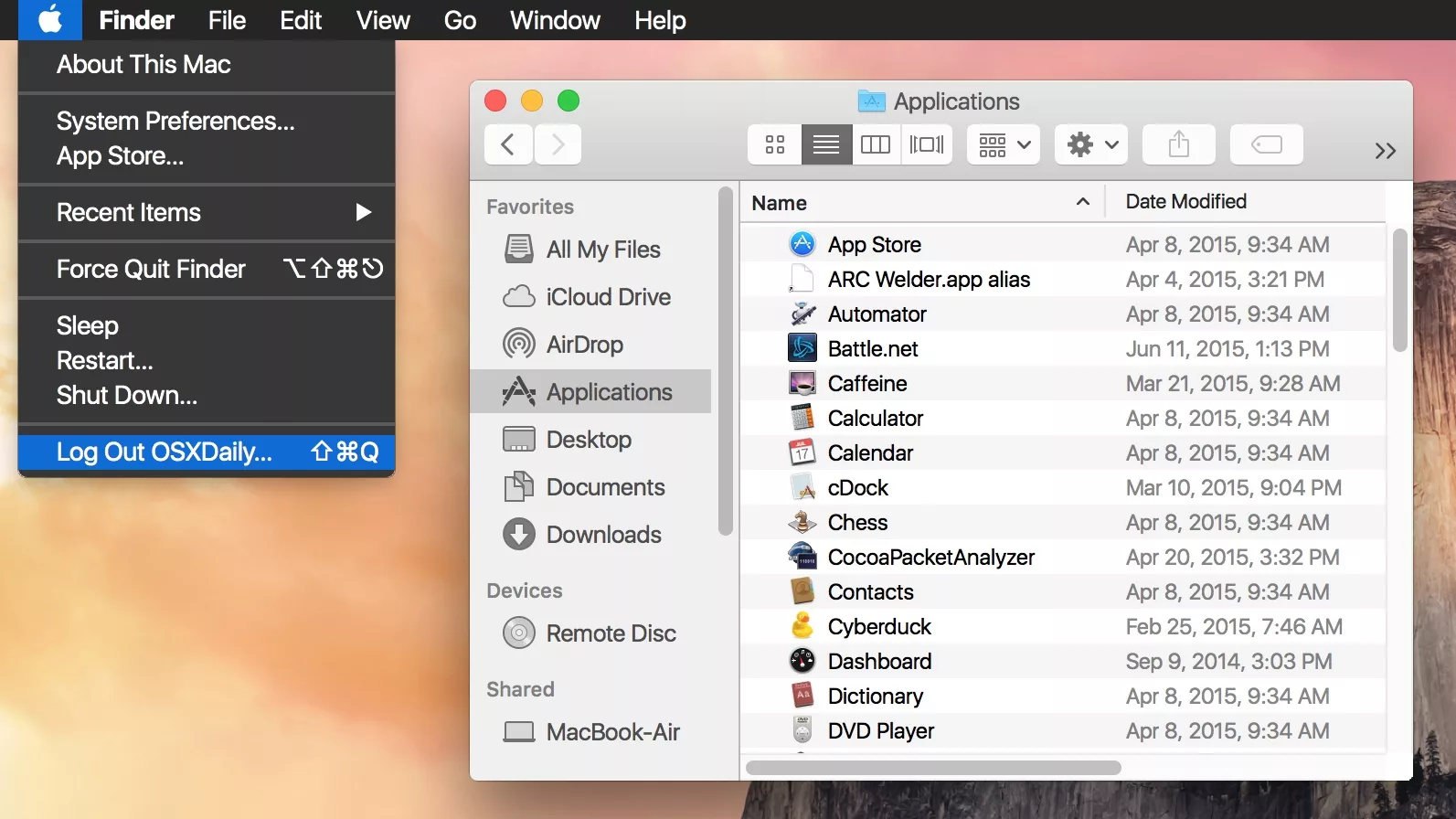Select Applications in the sidebar
The image size is (1456, 819).
[590, 392]
